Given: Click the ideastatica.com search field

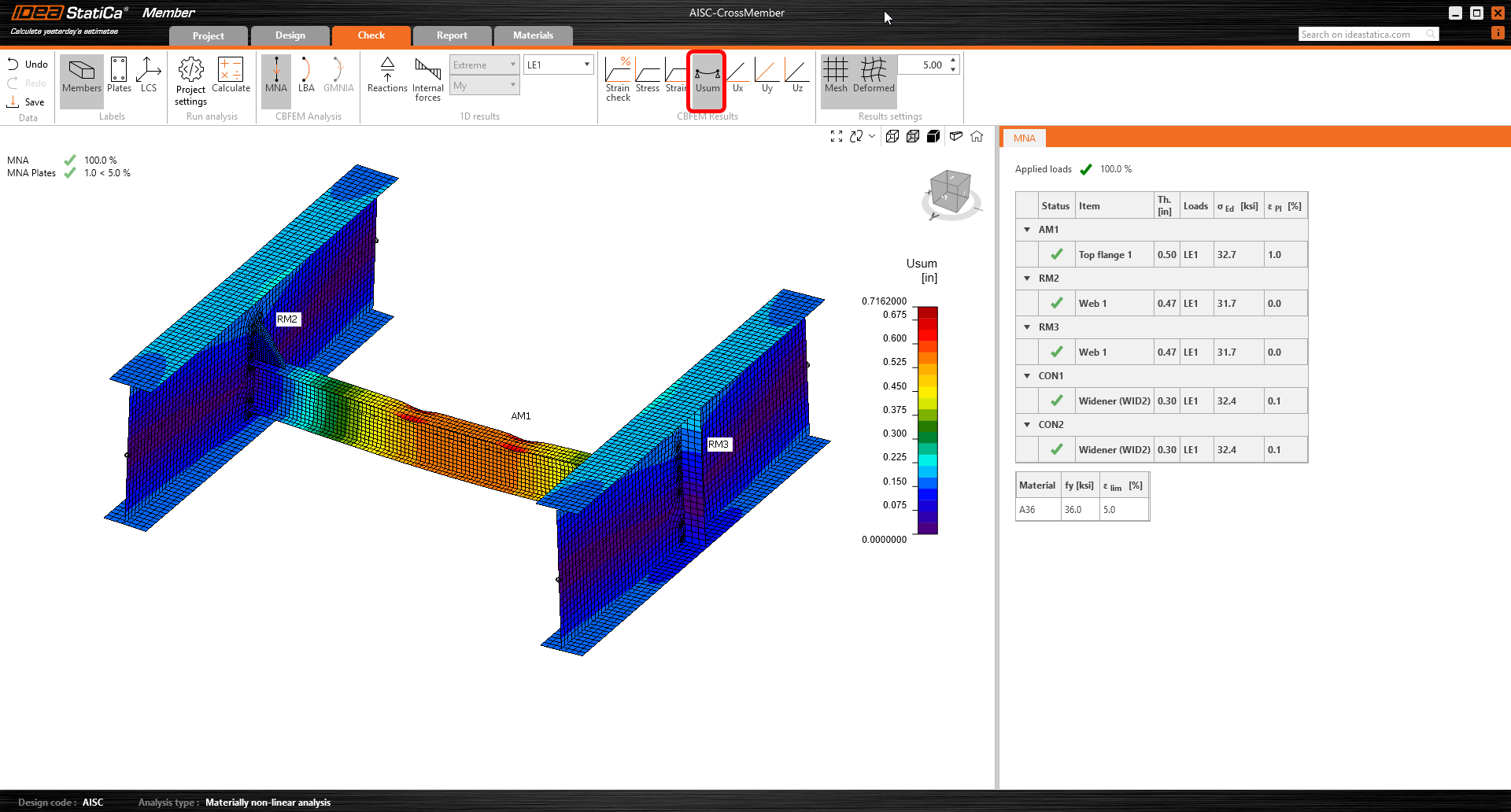Looking at the screenshot, I should click(1361, 34).
